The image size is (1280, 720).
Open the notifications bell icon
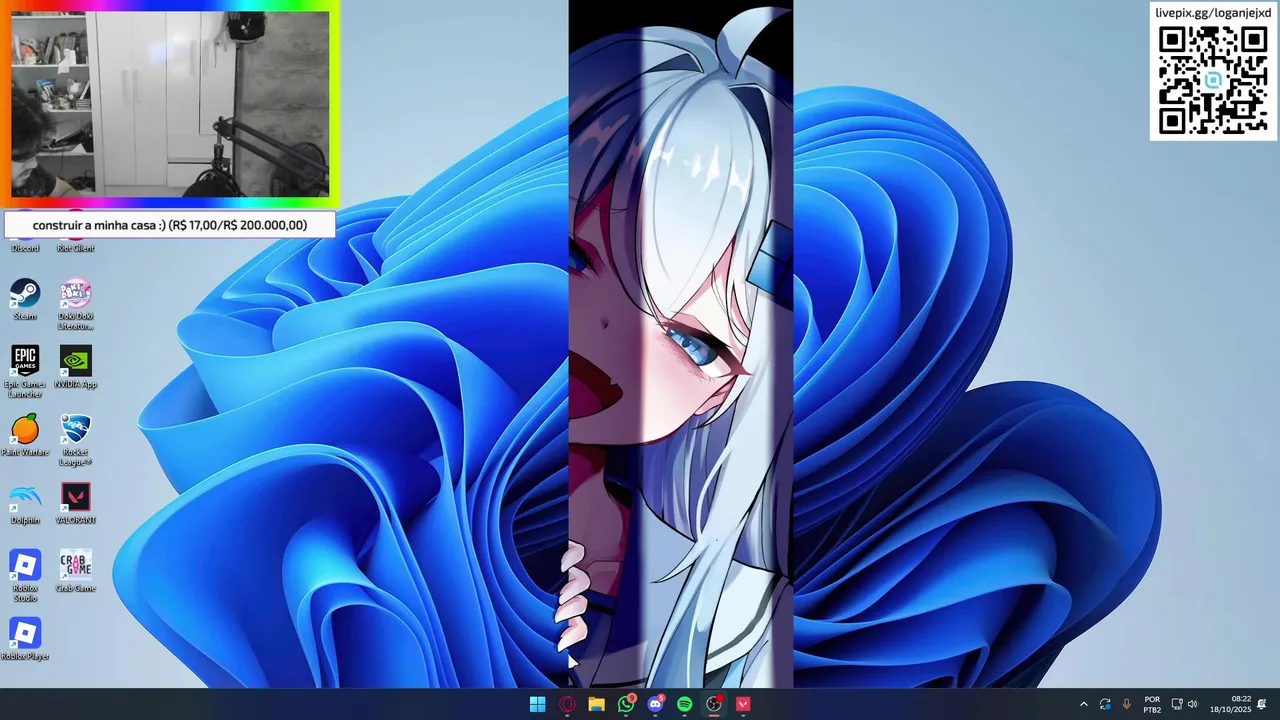1262,704
